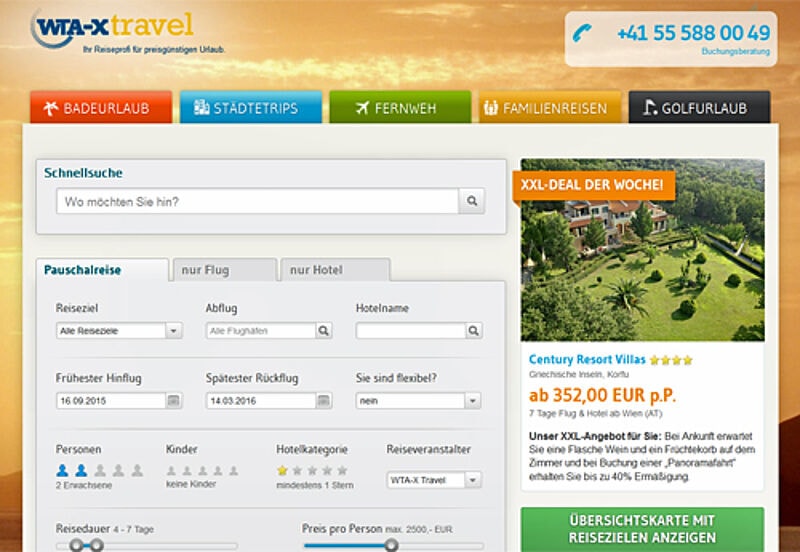Click the Abflug airport search icon

point(323,331)
